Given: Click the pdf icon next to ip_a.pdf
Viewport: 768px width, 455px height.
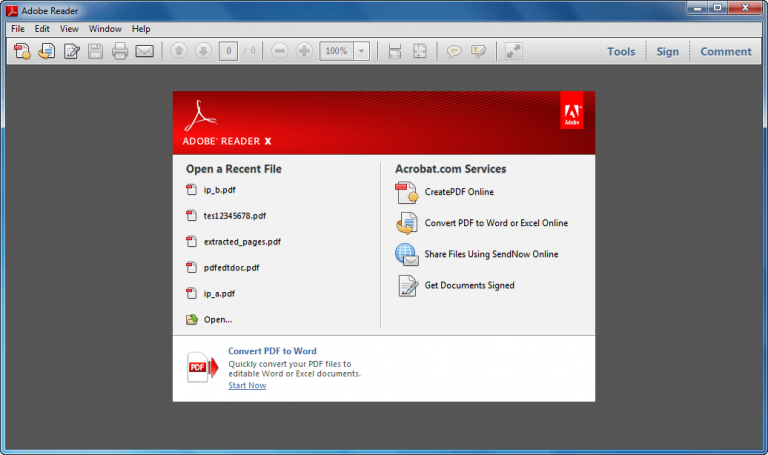Looking at the screenshot, I should (192, 293).
